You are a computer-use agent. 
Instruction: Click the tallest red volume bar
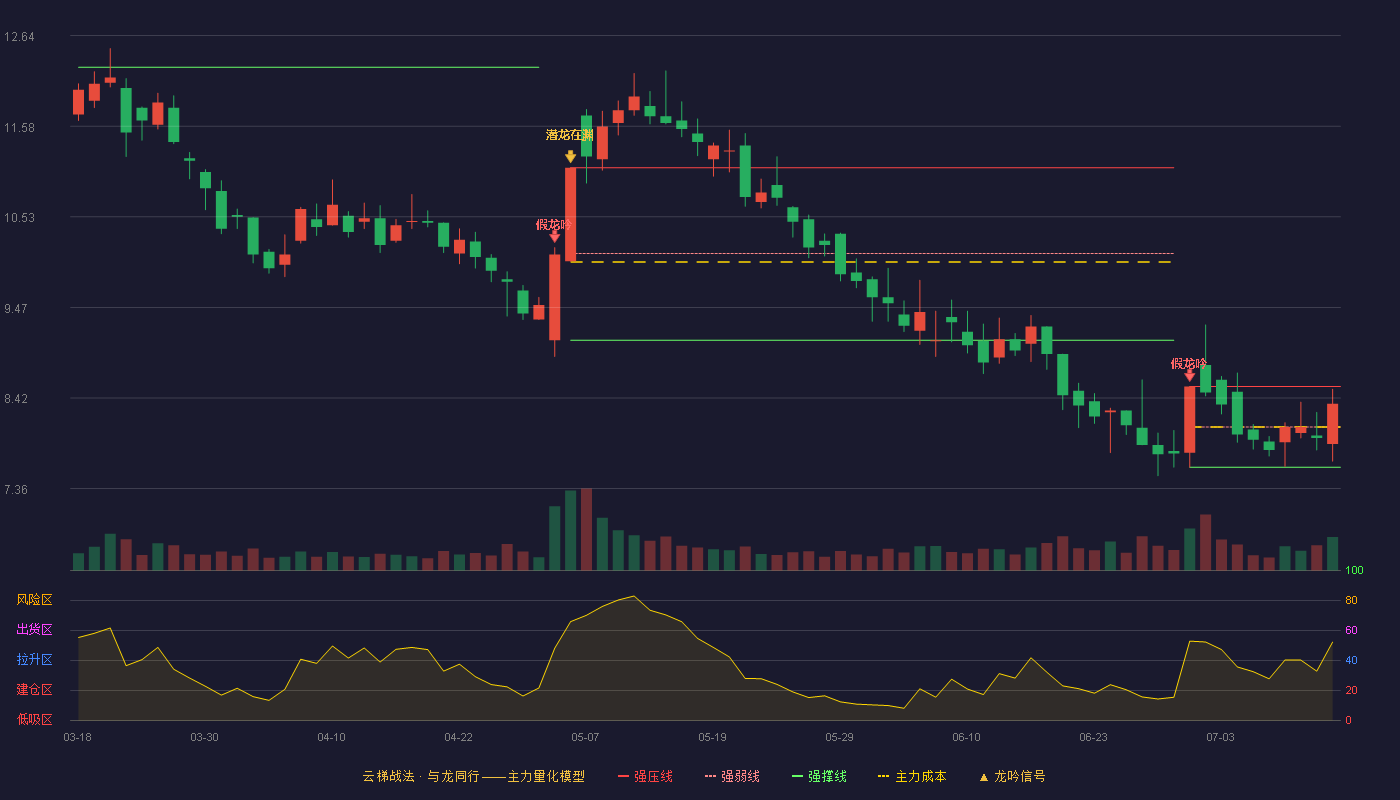(x=586, y=529)
